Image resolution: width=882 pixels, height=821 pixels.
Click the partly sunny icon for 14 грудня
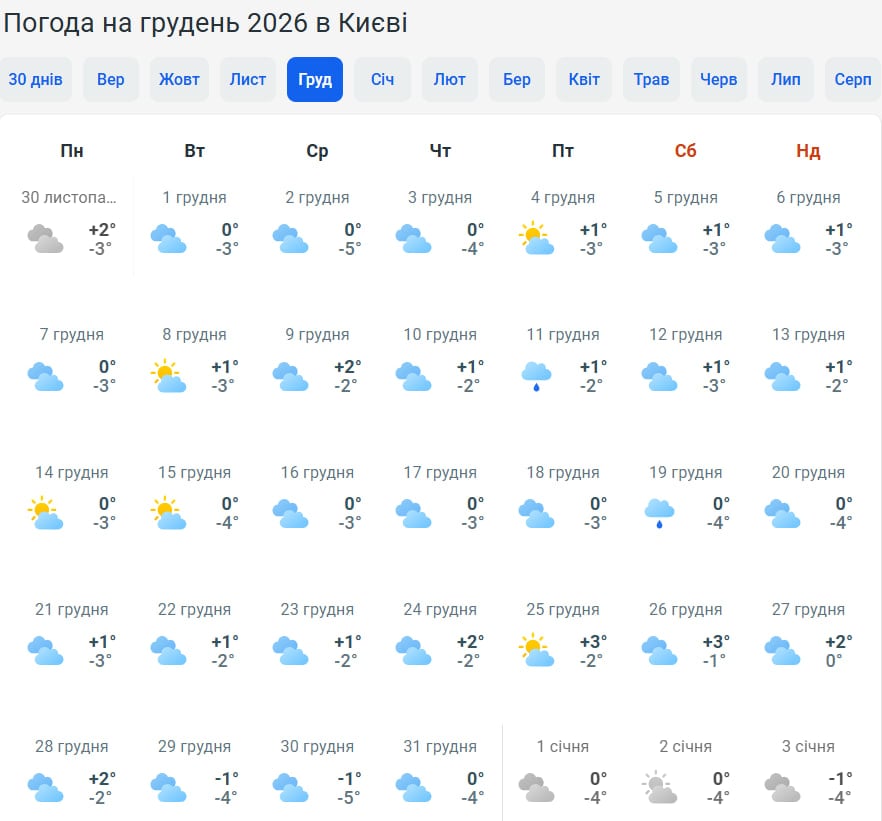(46, 513)
